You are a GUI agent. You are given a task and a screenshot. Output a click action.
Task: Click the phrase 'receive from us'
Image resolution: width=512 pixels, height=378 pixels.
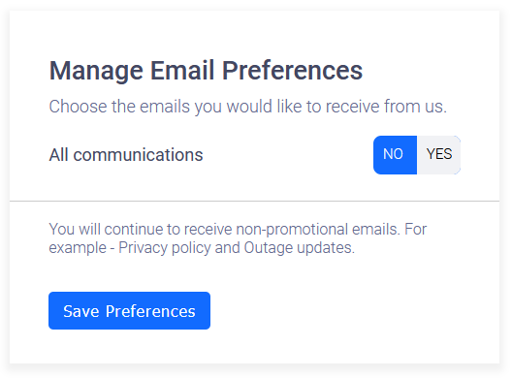pyautogui.click(x=386, y=107)
